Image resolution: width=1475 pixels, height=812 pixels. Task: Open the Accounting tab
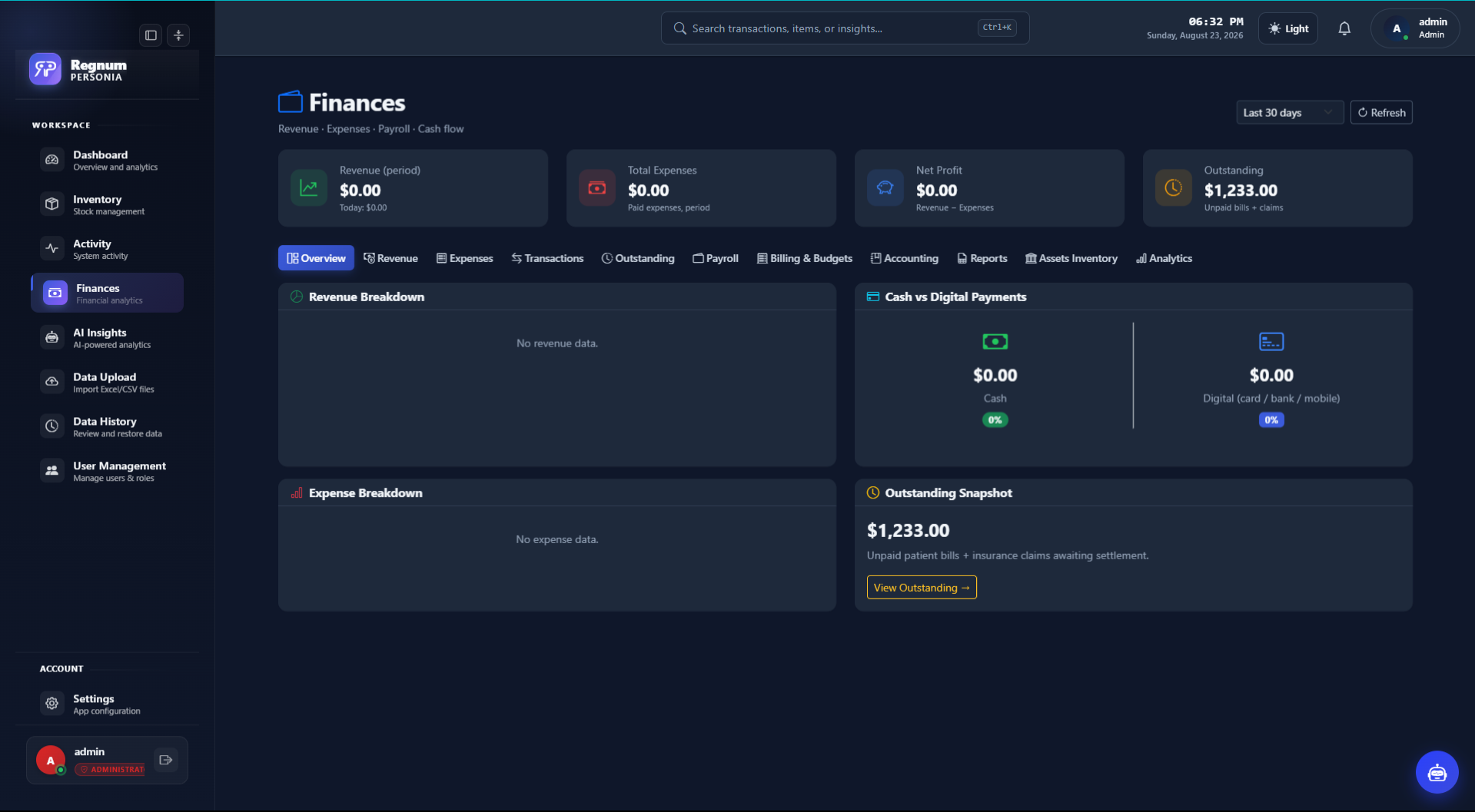(x=904, y=258)
